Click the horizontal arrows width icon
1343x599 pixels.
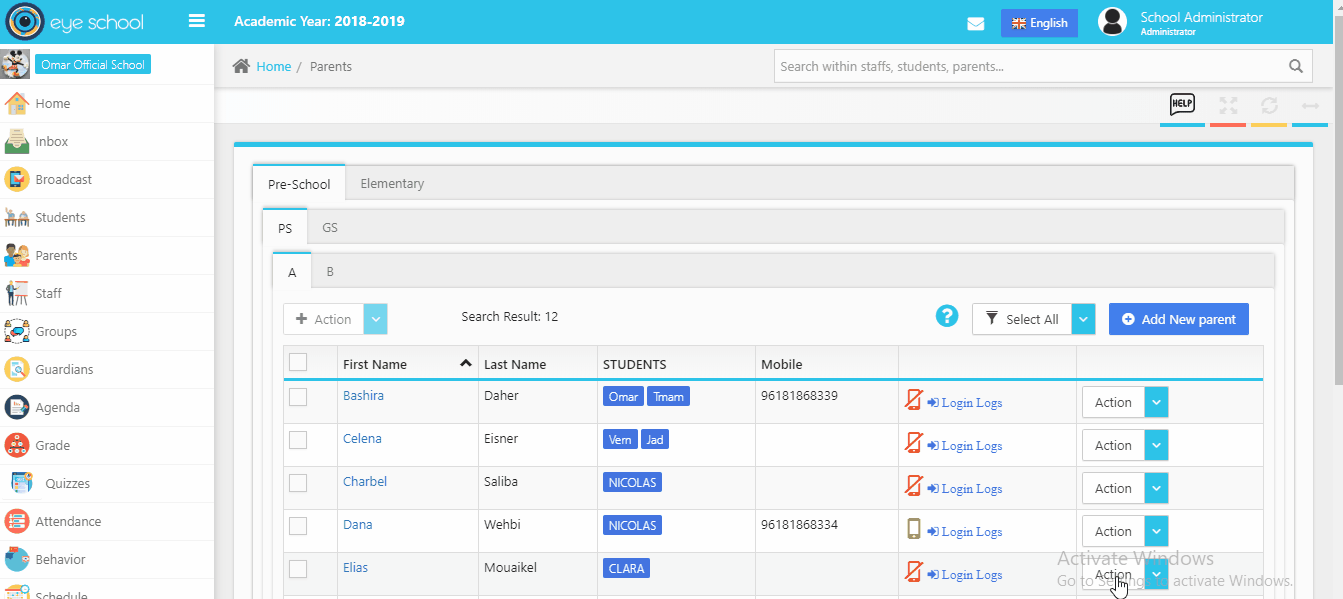1310,105
